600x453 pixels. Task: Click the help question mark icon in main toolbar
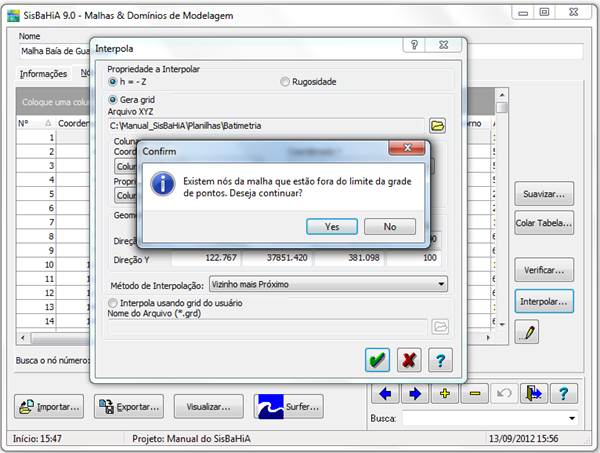click(x=564, y=393)
